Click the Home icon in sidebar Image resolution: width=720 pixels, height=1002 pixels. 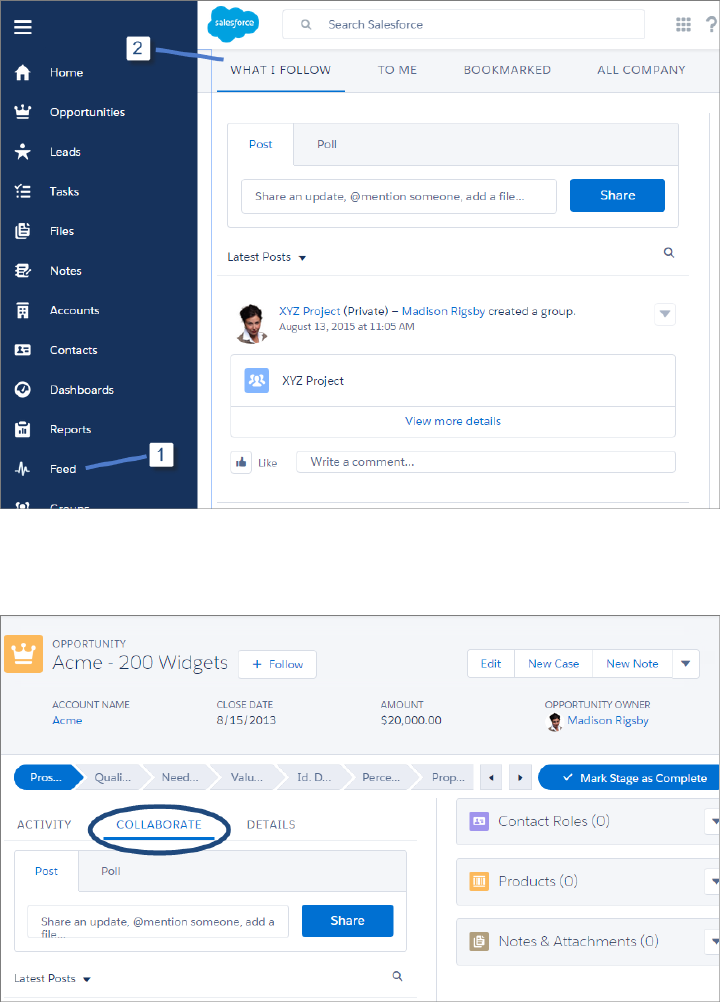[22, 72]
